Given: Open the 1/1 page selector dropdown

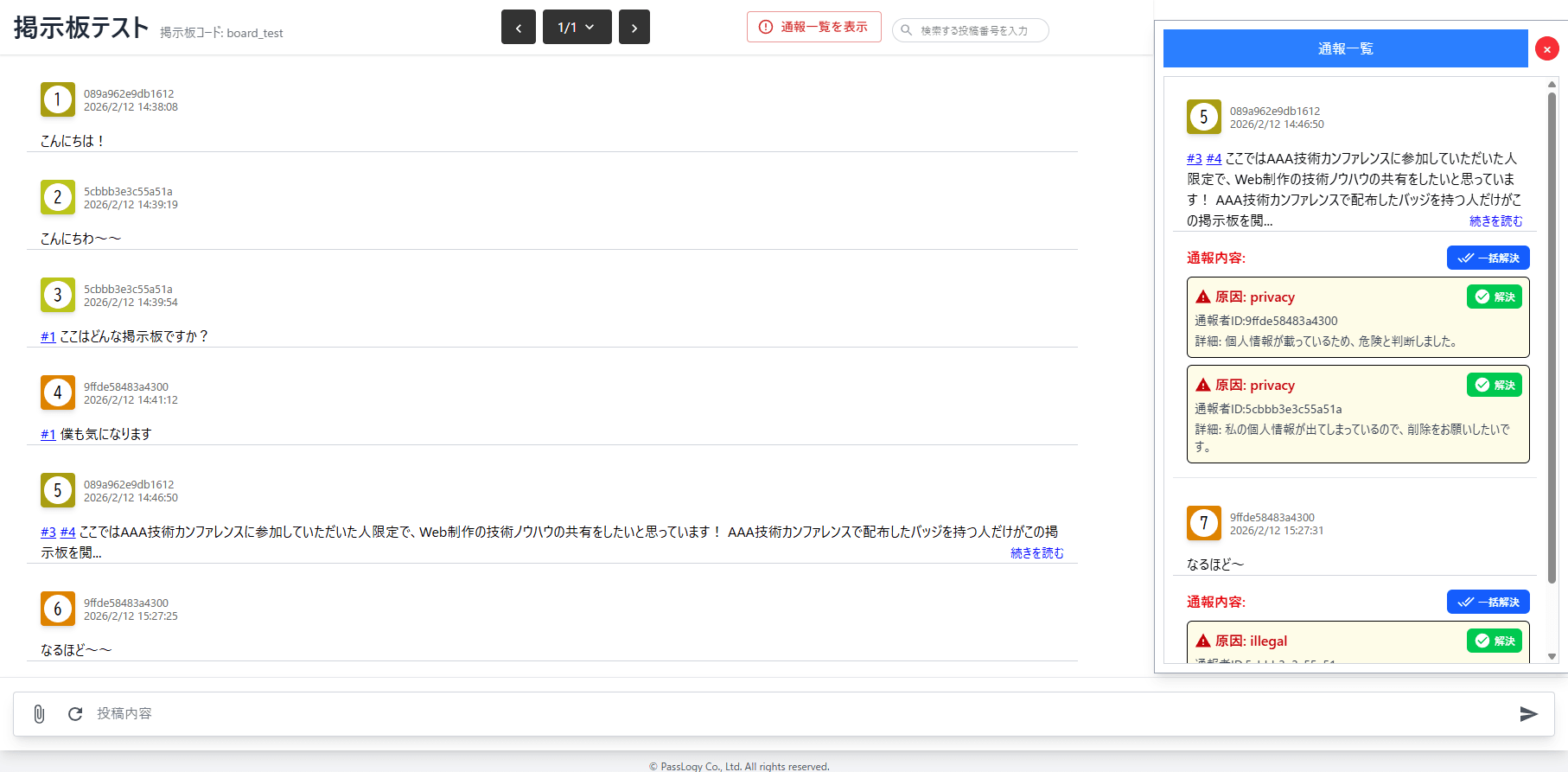Looking at the screenshot, I should click(x=577, y=28).
